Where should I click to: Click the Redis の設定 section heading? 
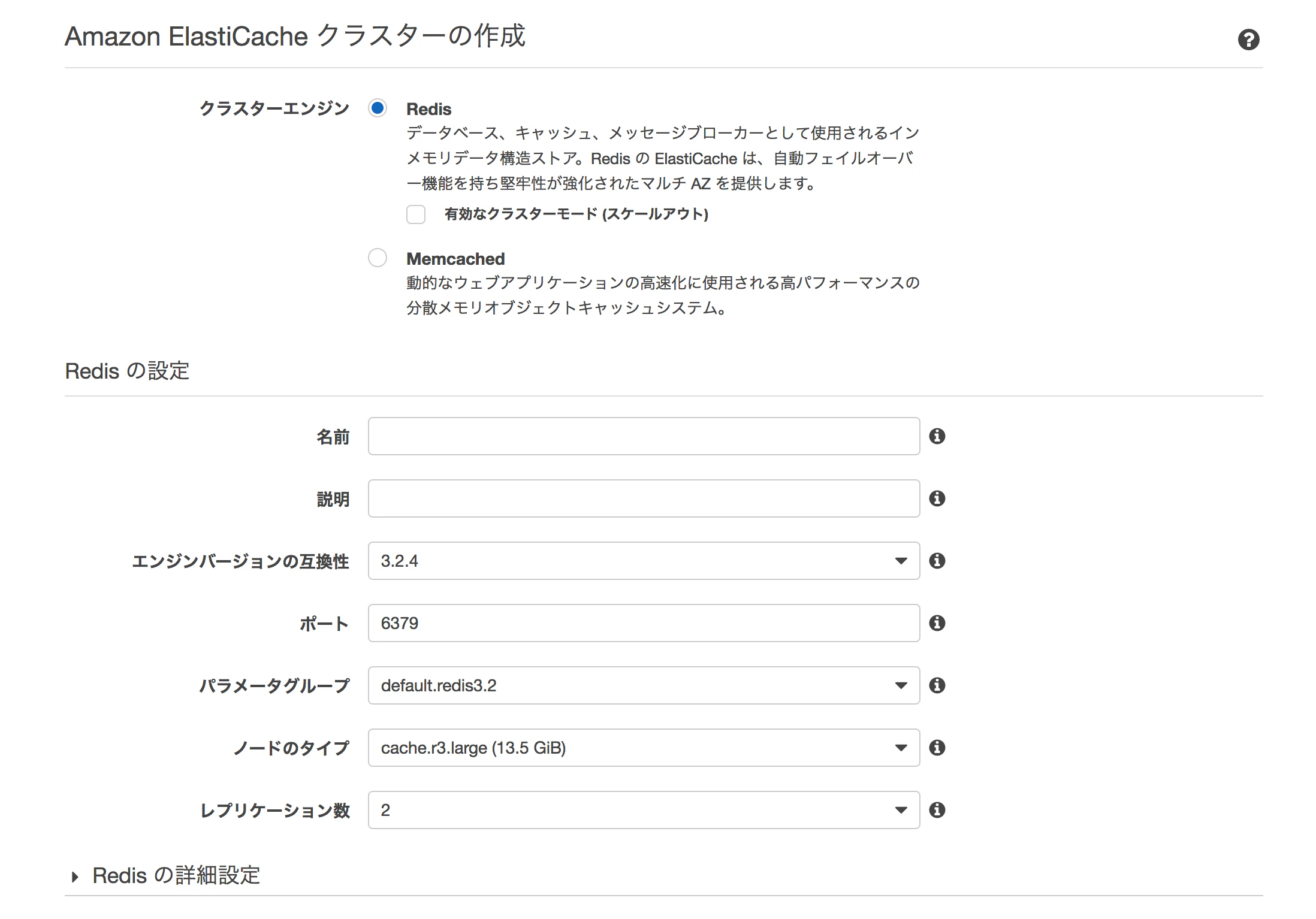[127, 371]
